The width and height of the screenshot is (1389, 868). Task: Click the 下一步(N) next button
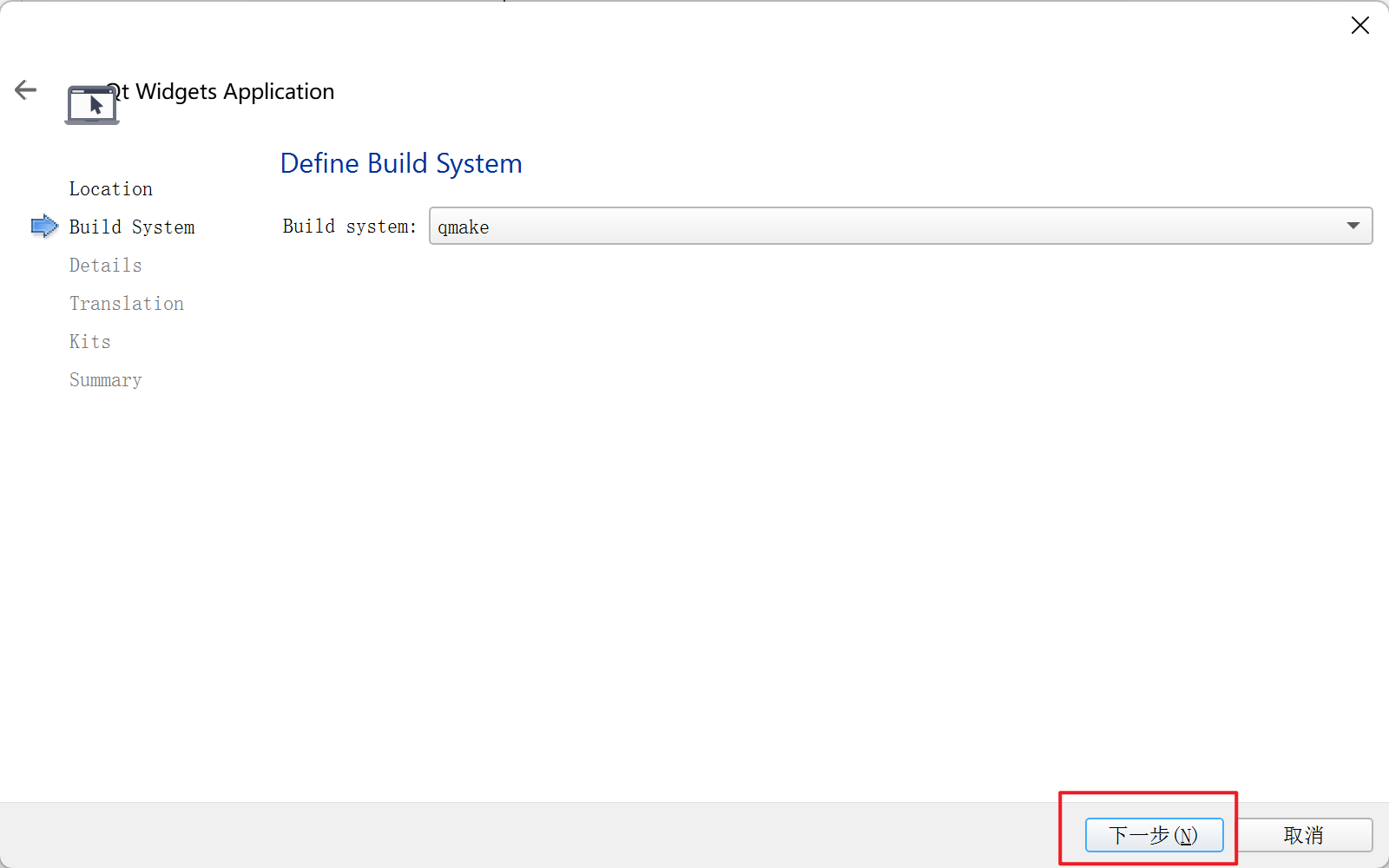(x=1154, y=835)
